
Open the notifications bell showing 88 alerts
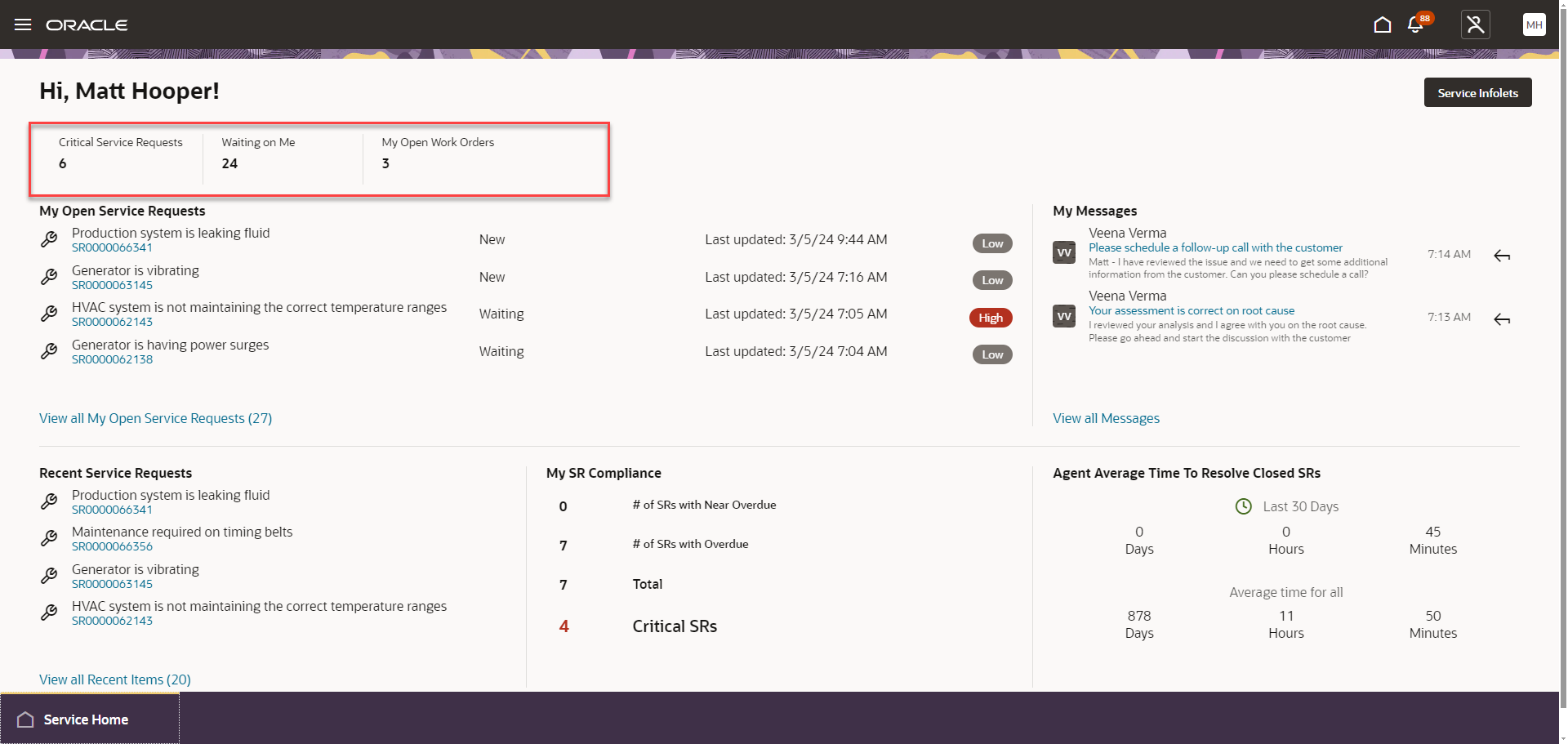pos(1414,25)
